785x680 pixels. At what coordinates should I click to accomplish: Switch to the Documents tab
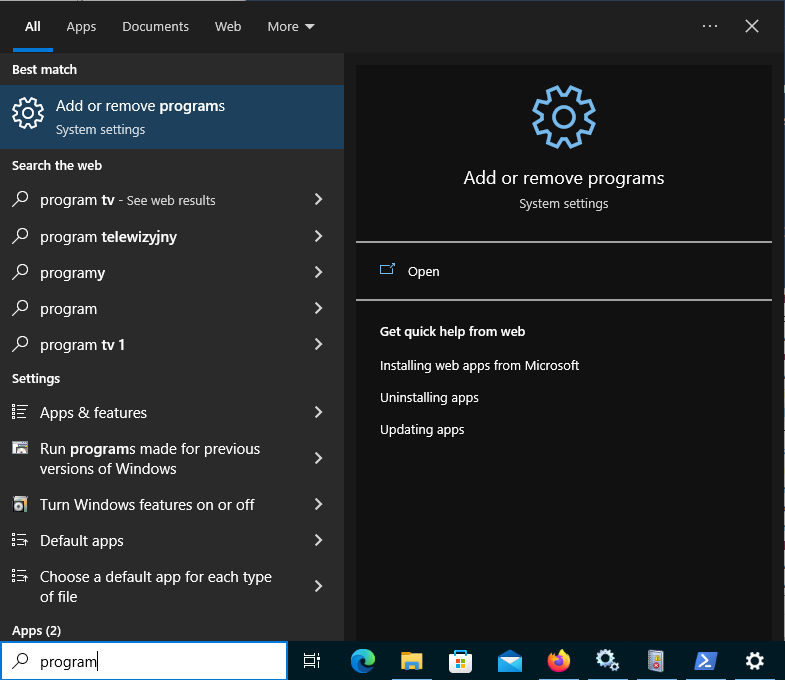[155, 27]
